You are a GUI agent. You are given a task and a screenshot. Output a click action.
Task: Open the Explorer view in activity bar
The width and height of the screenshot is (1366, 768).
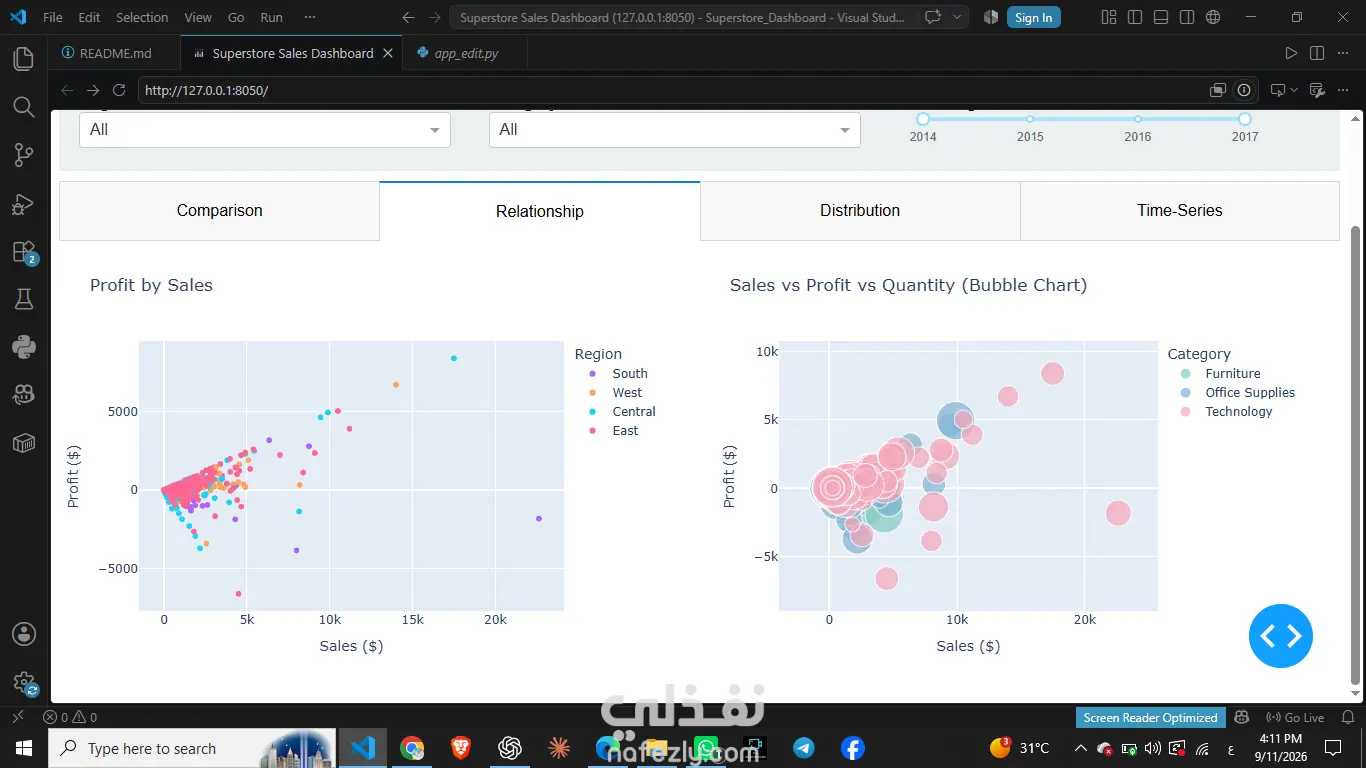24,59
